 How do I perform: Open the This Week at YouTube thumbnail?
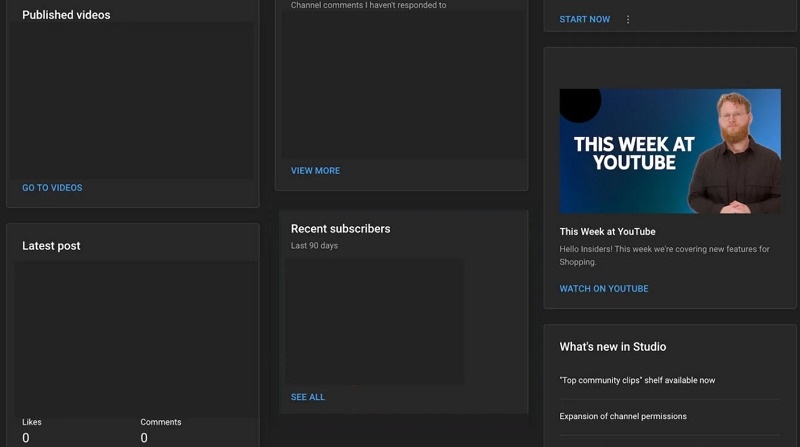[x=670, y=151]
